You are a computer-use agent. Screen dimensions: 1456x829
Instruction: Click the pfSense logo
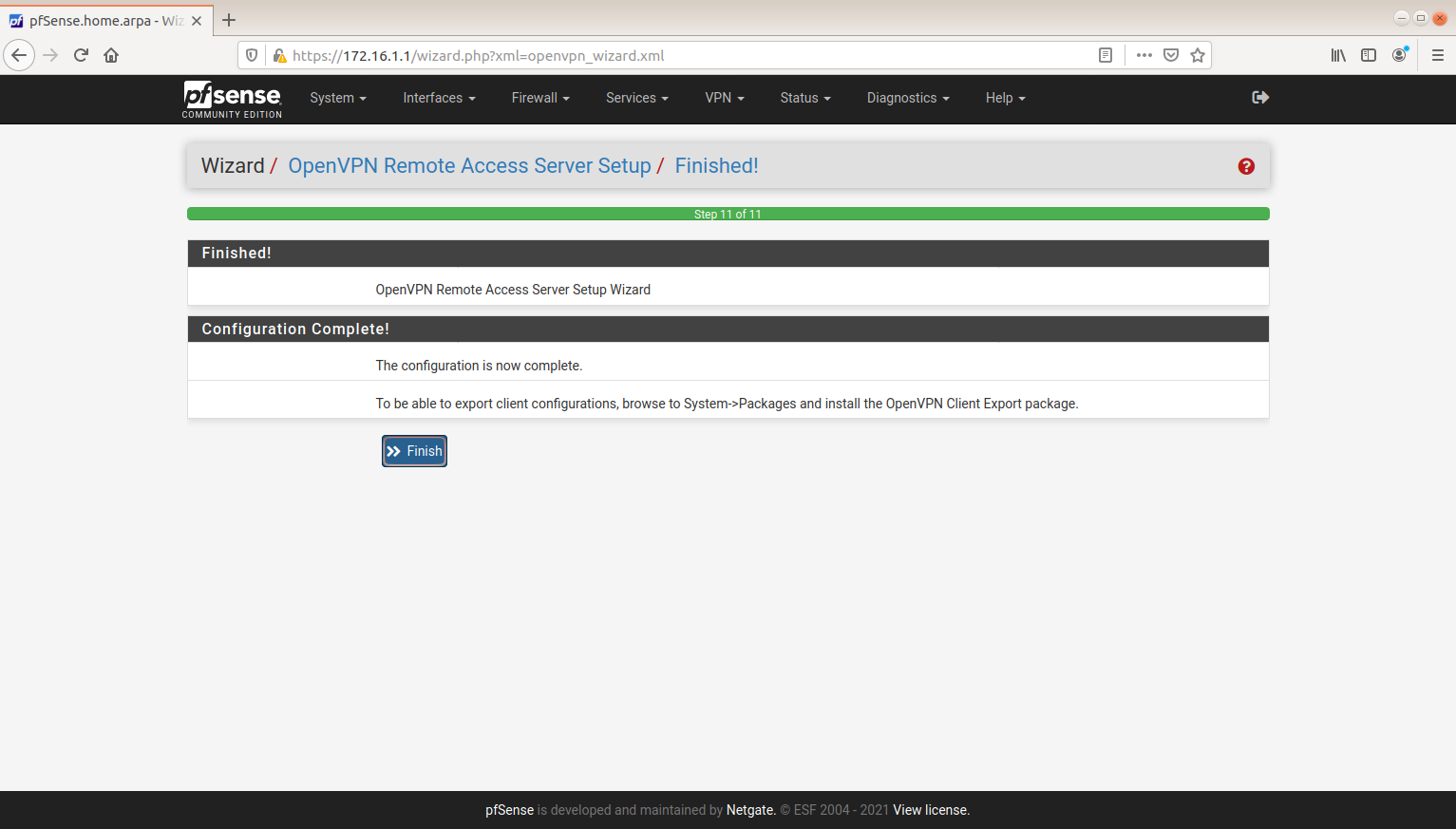point(232,100)
